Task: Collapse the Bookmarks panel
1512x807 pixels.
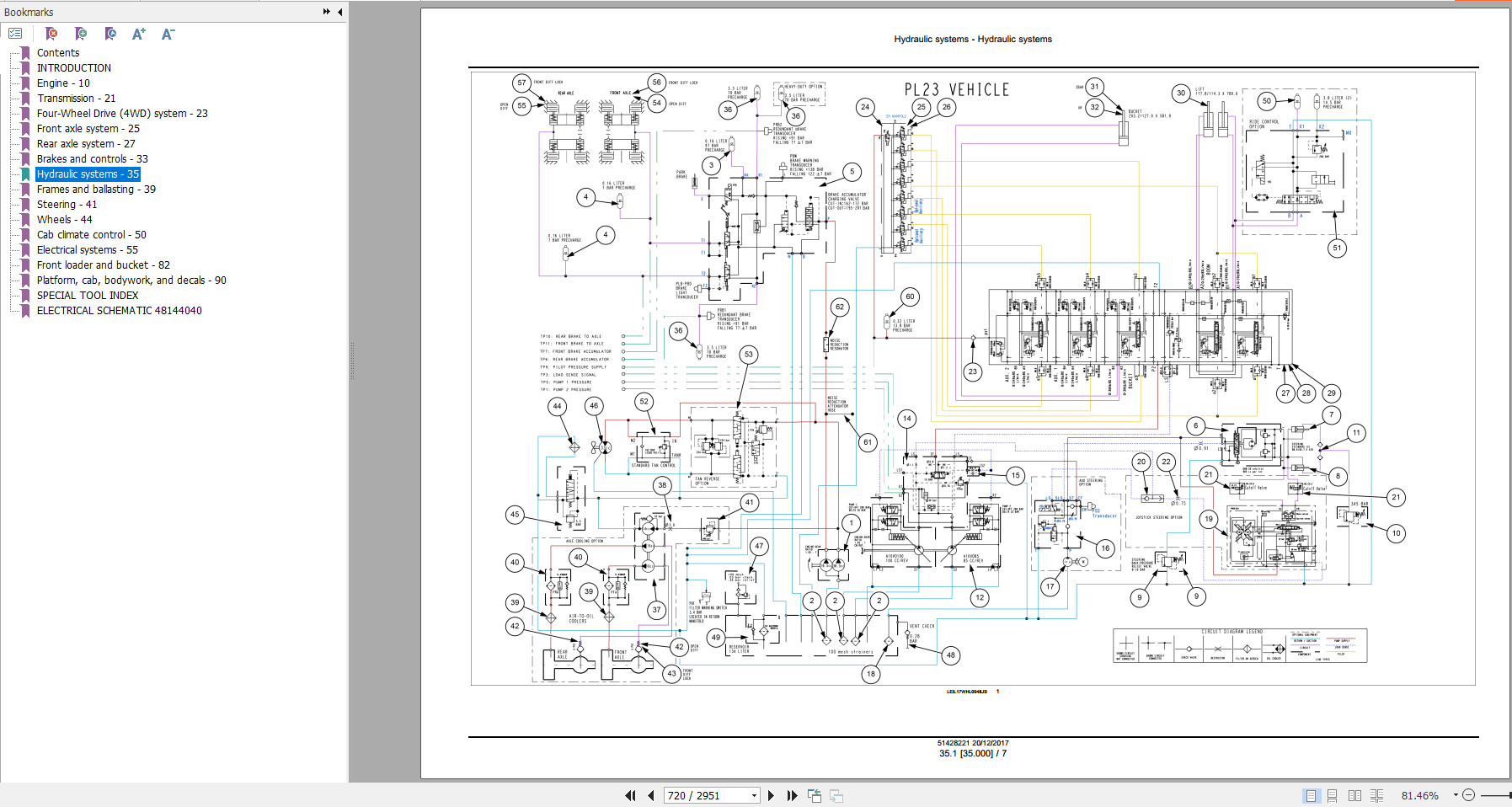Action: coord(339,12)
